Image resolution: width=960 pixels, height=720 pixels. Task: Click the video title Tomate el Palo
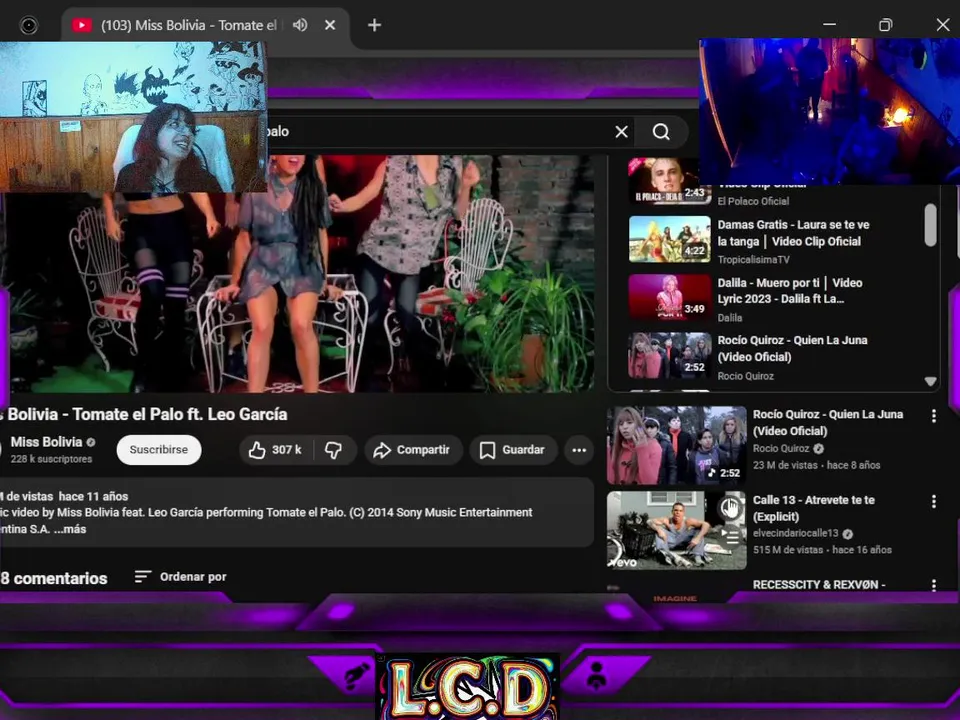[x=144, y=414]
